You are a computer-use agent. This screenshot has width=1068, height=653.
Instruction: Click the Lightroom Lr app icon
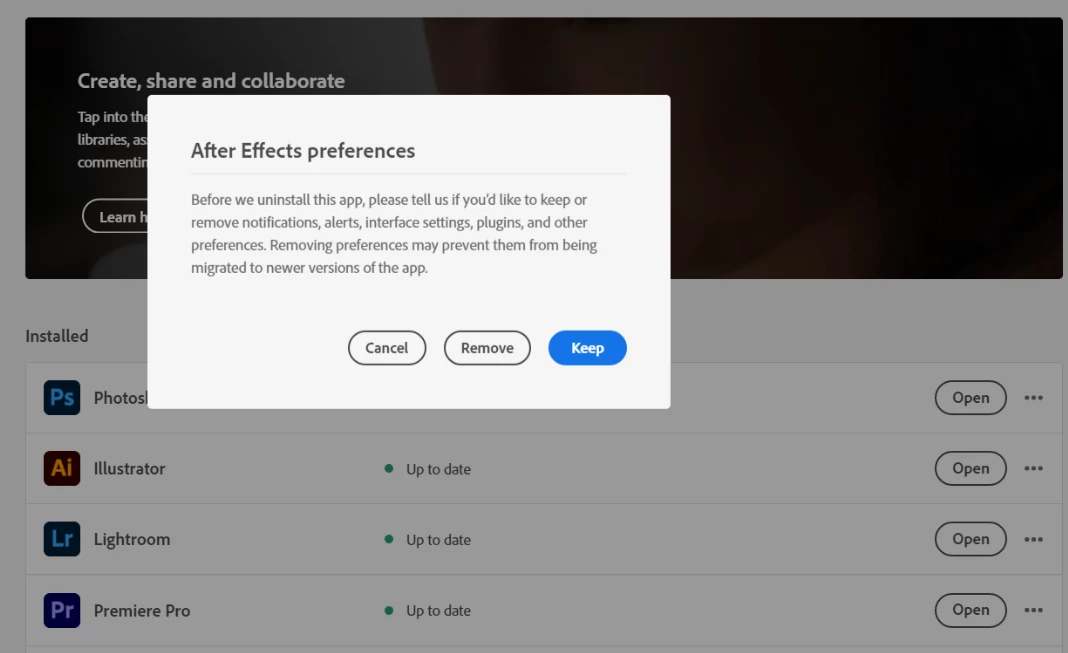pyautogui.click(x=62, y=539)
